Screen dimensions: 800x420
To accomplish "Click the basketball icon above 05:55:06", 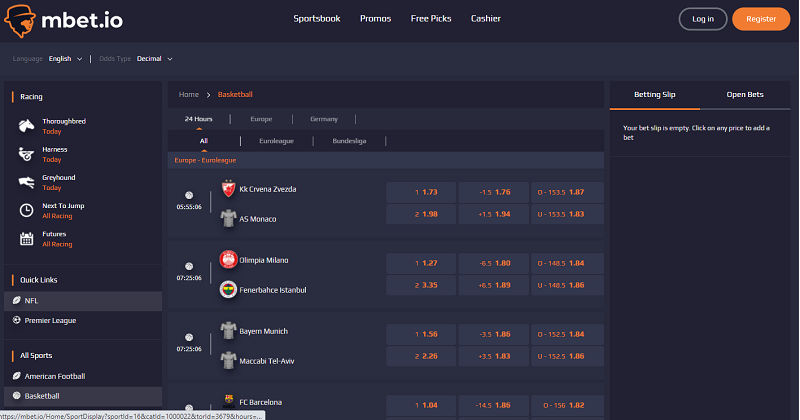I will coord(189,195).
